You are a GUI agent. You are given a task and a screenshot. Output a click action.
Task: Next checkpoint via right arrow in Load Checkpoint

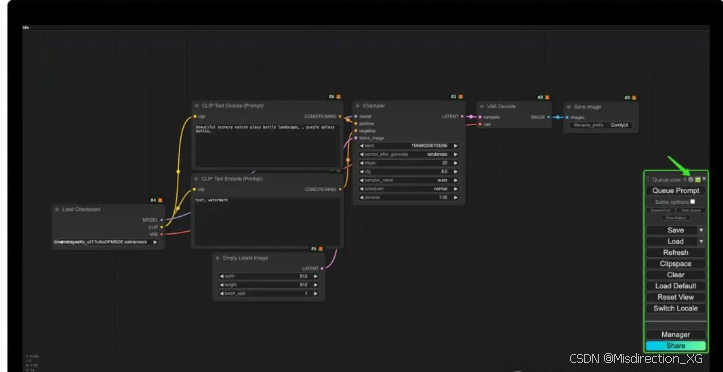click(x=155, y=242)
